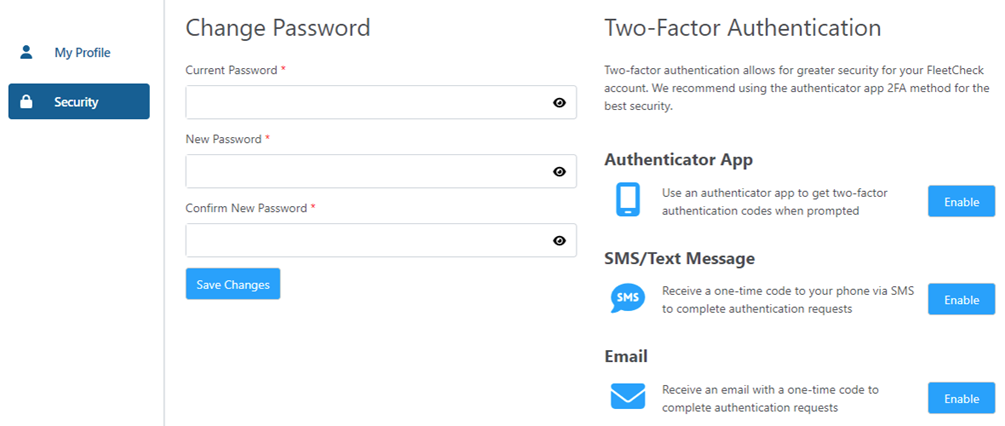The height and width of the screenshot is (426, 1005).
Task: Click the Two-Factor Authentication heading
Action: click(742, 28)
